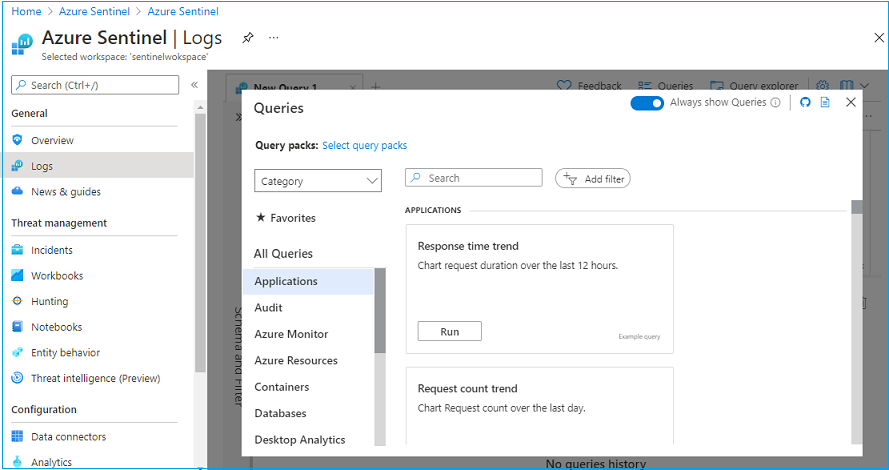Click the Favorites star icon

tap(261, 217)
